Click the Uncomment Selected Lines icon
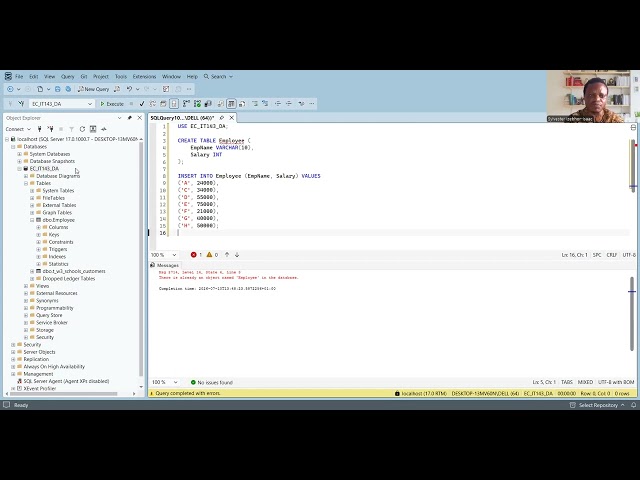 [265, 104]
